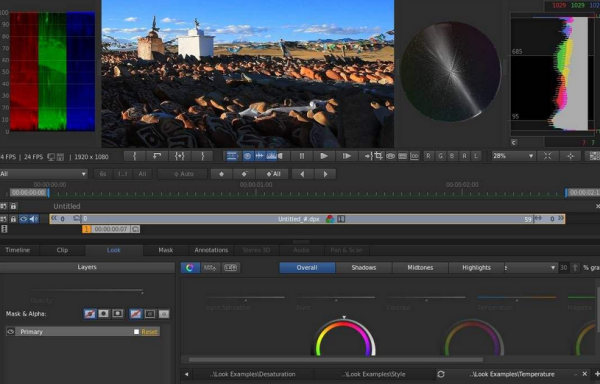The height and width of the screenshot is (384, 600).
Task: Go to the previous keyframe with the left arrow
Action: coord(302,174)
